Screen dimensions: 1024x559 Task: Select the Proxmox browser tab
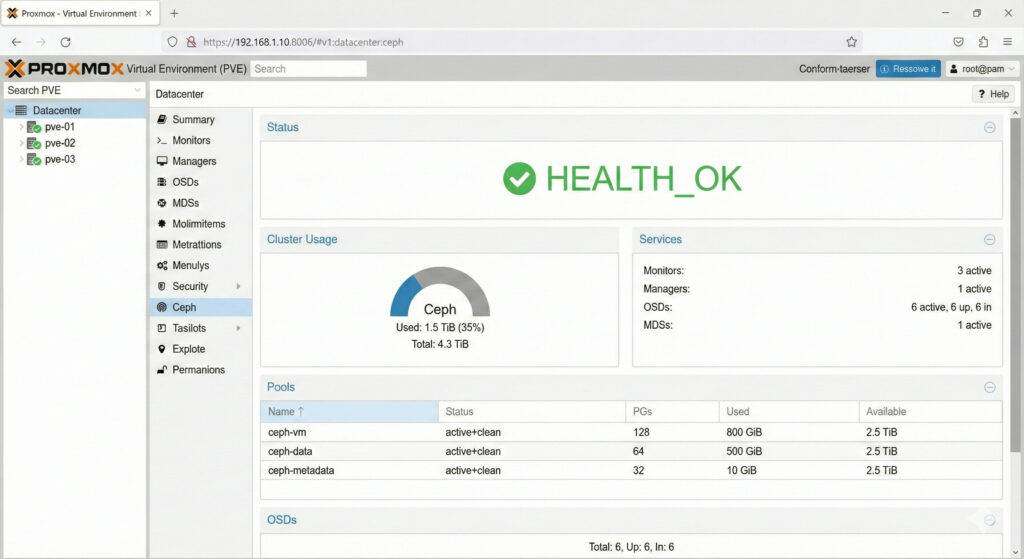[x=80, y=13]
